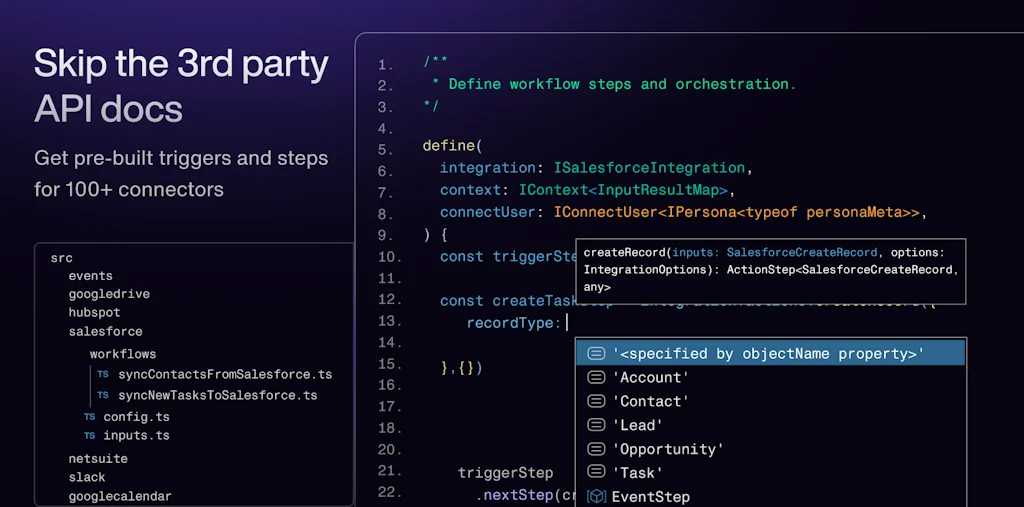
Task: Click 'connectUser' parameter on line 8
Action: [x=488, y=212]
